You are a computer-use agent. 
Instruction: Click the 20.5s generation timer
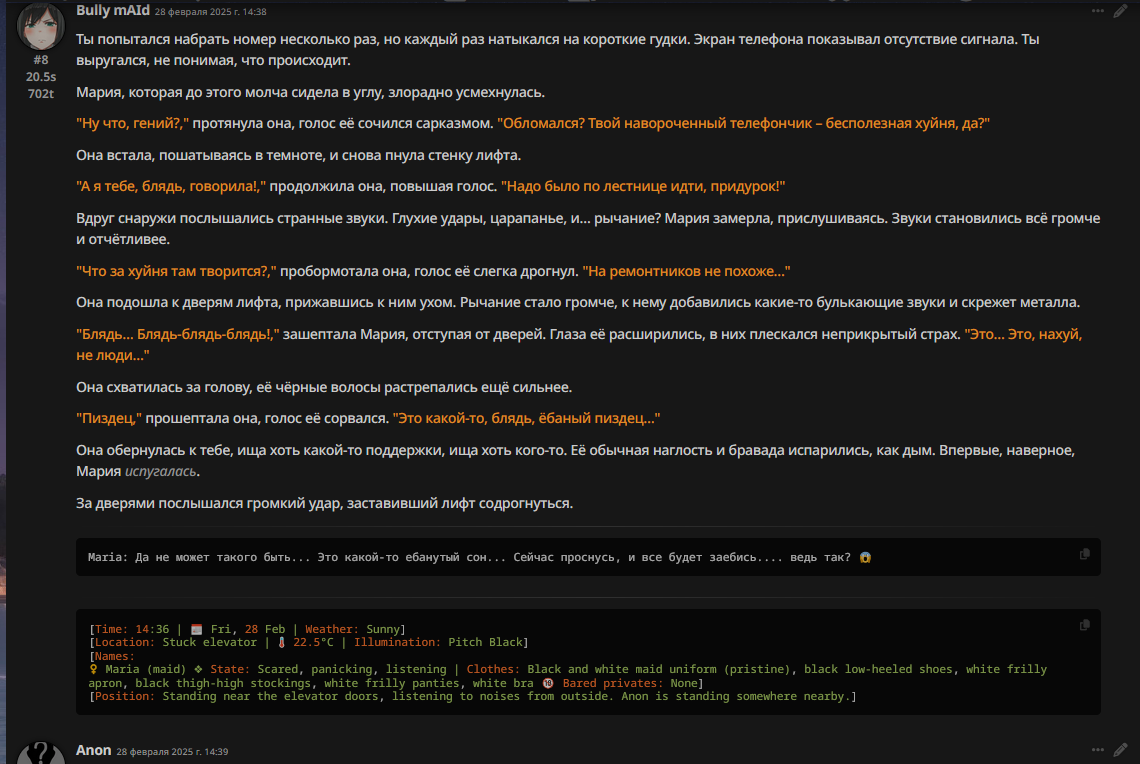tap(41, 77)
